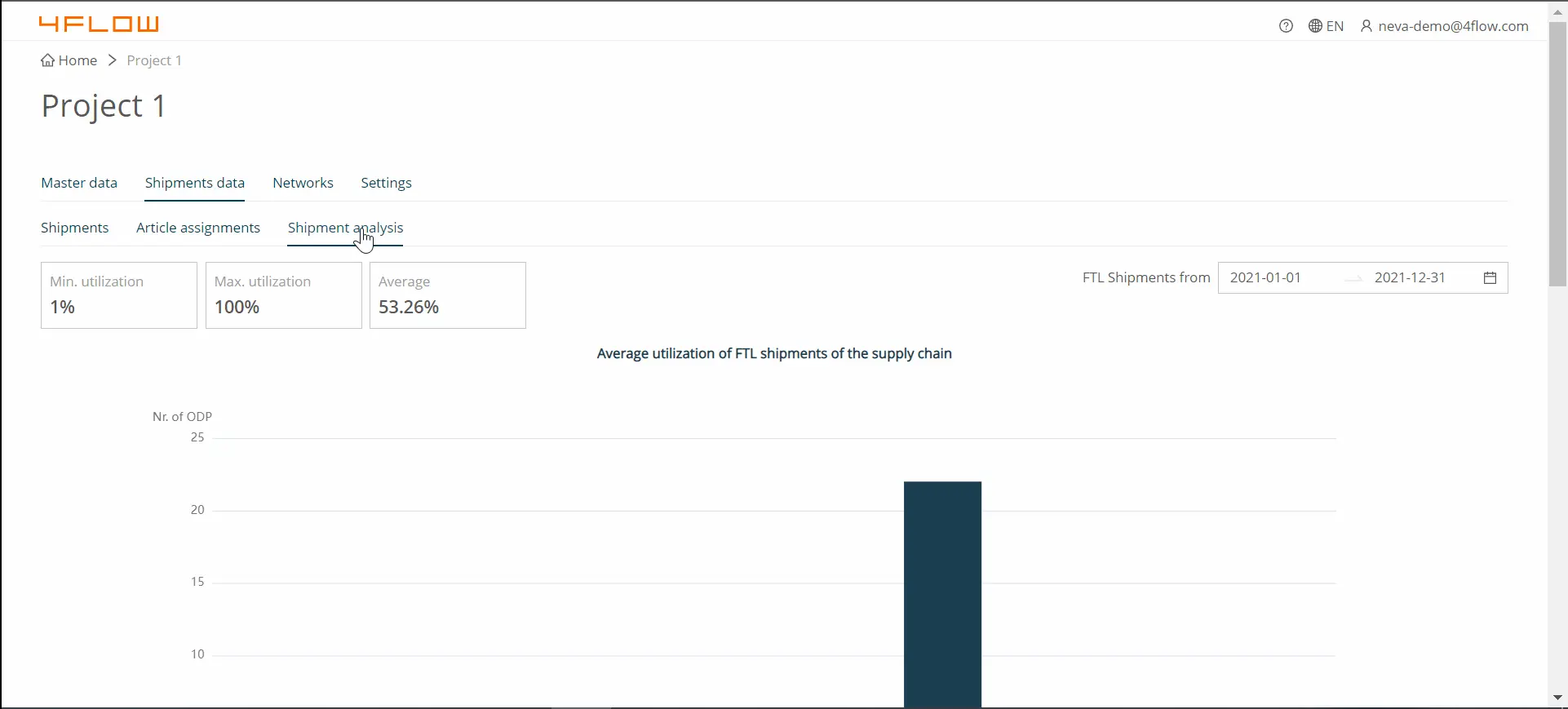Click the scrollbar up arrow
This screenshot has width=1568, height=709.
point(1557,12)
